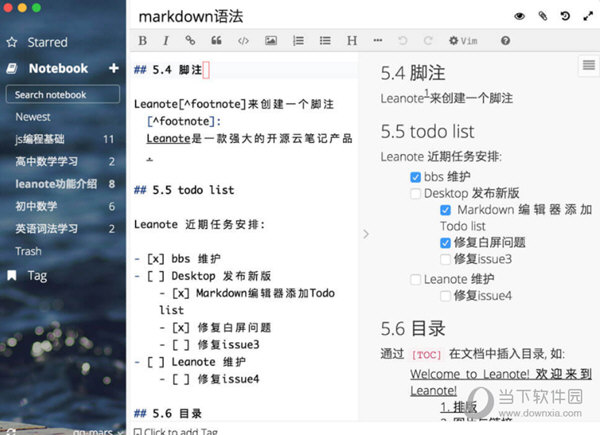
Task: Apply bold formatting from the editor toolbar
Action: pyautogui.click(x=143, y=41)
